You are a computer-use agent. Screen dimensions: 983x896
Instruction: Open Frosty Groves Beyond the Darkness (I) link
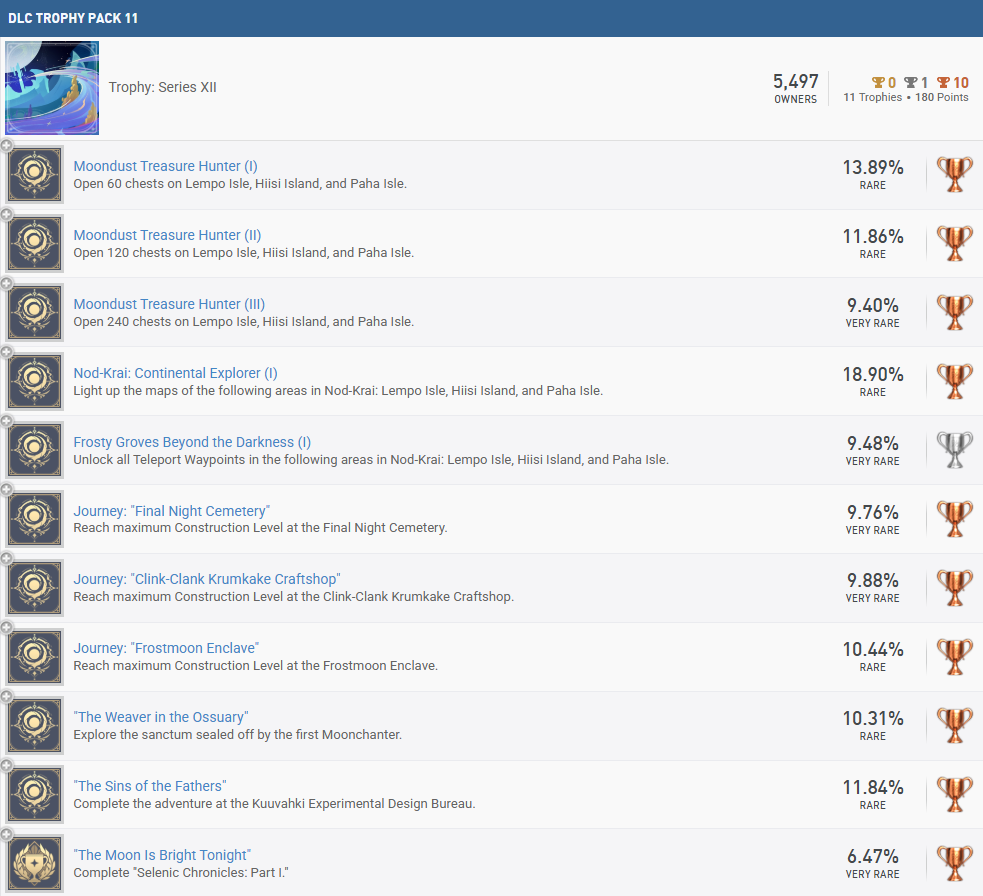[x=192, y=442]
